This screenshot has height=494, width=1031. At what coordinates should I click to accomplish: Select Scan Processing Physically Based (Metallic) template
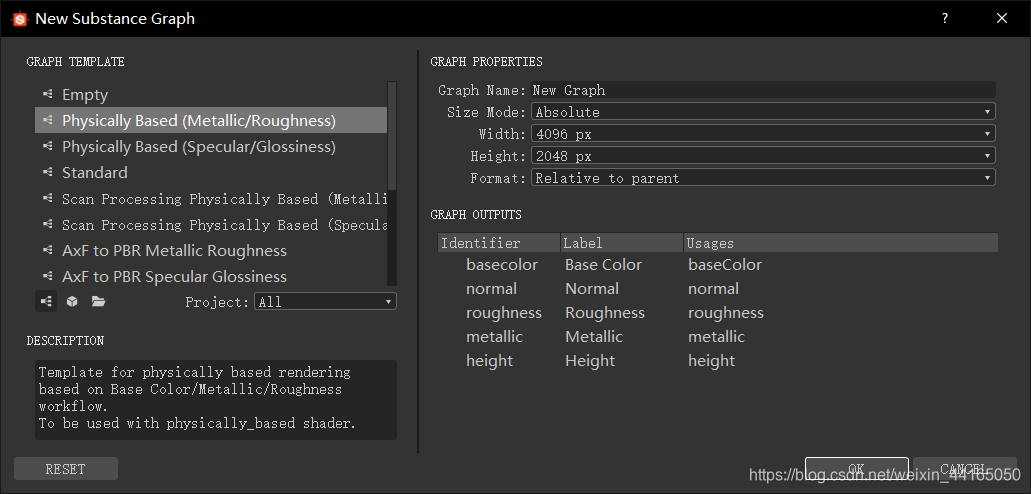(211, 199)
